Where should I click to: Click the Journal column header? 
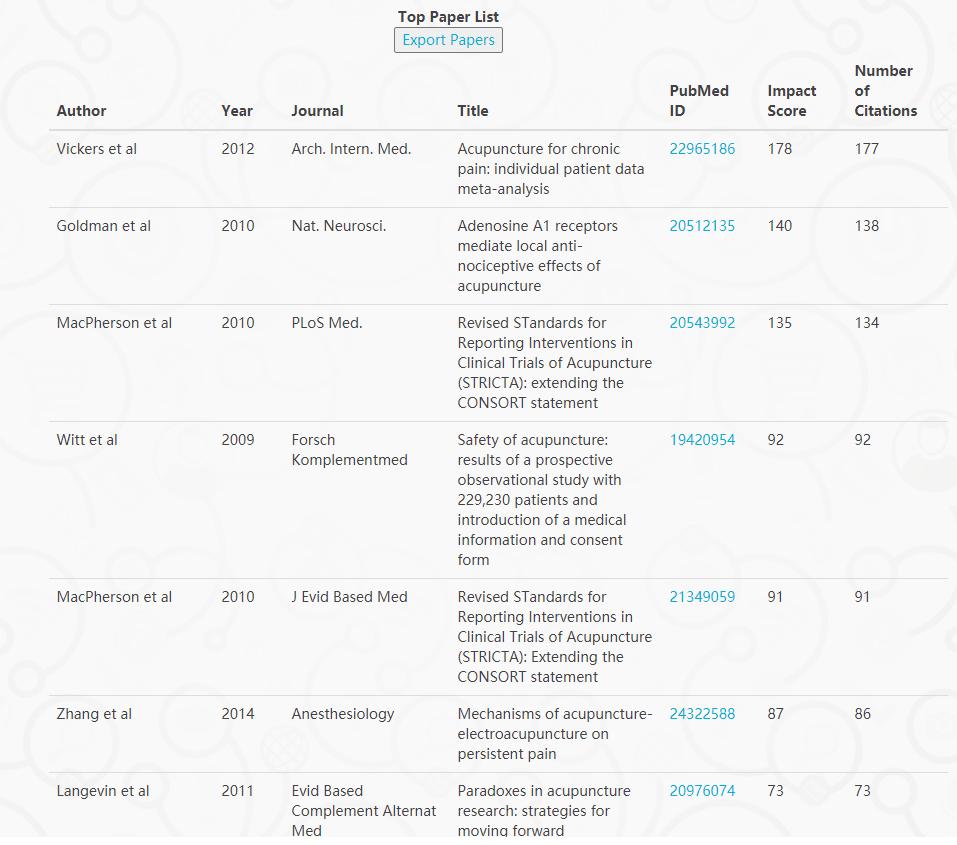tap(317, 111)
